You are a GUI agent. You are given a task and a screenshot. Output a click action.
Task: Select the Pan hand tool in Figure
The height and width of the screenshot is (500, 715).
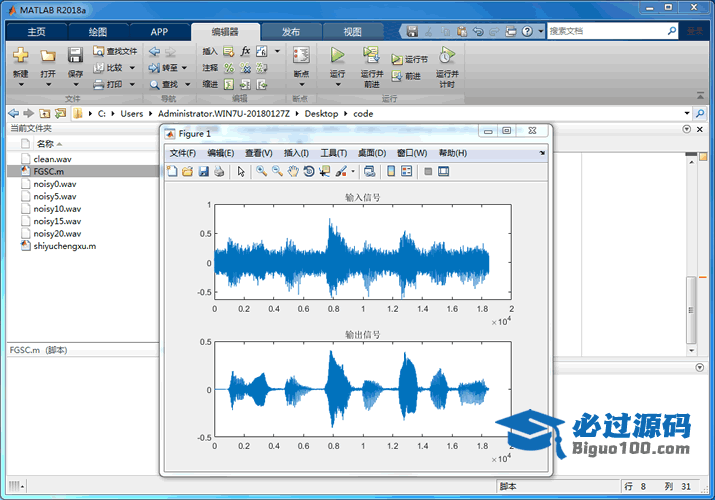click(293, 172)
